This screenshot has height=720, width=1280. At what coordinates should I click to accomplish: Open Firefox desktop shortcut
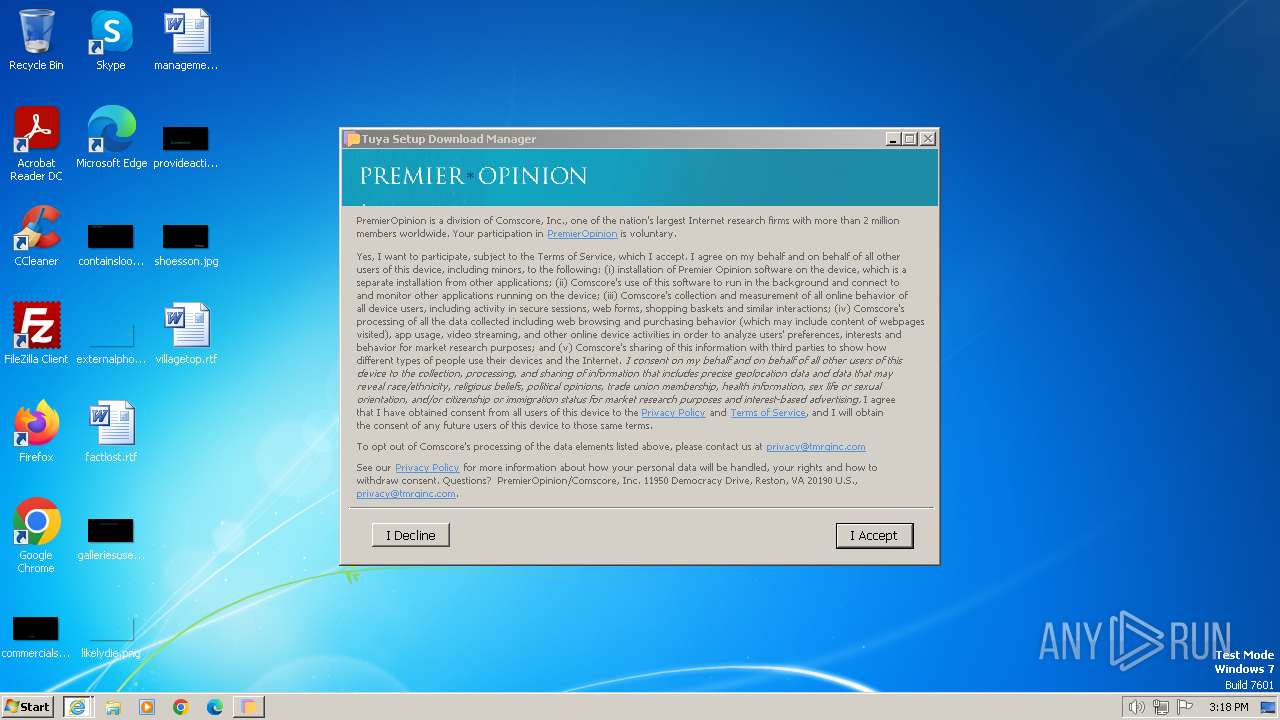pos(36,432)
